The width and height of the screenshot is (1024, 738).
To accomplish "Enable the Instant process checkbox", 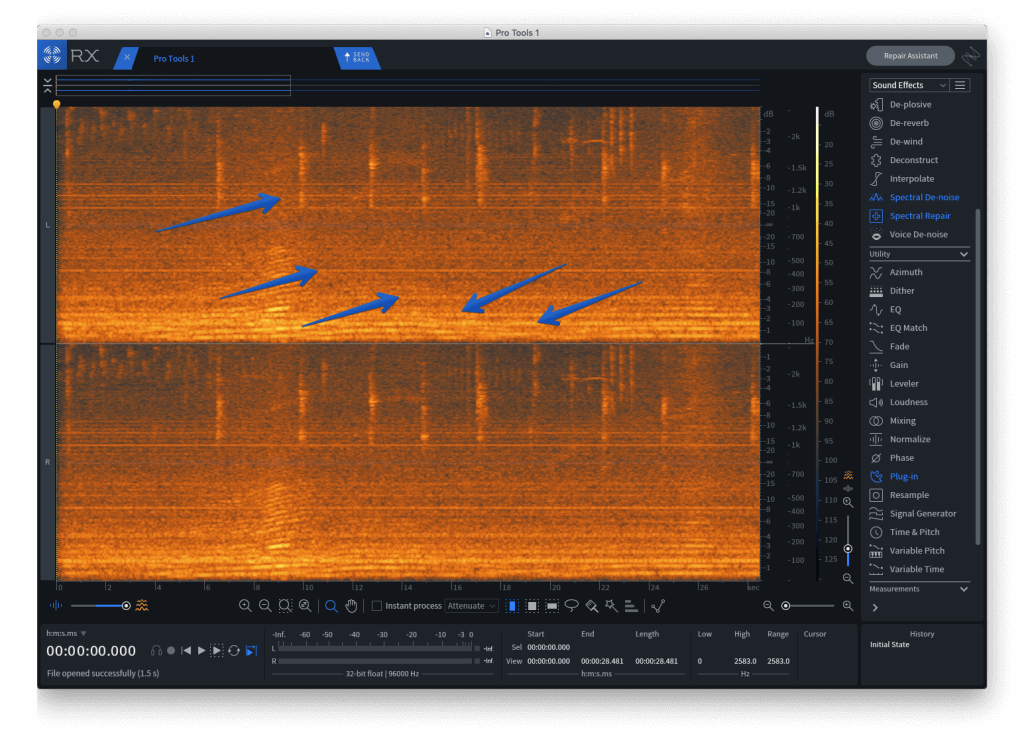I will [x=377, y=606].
